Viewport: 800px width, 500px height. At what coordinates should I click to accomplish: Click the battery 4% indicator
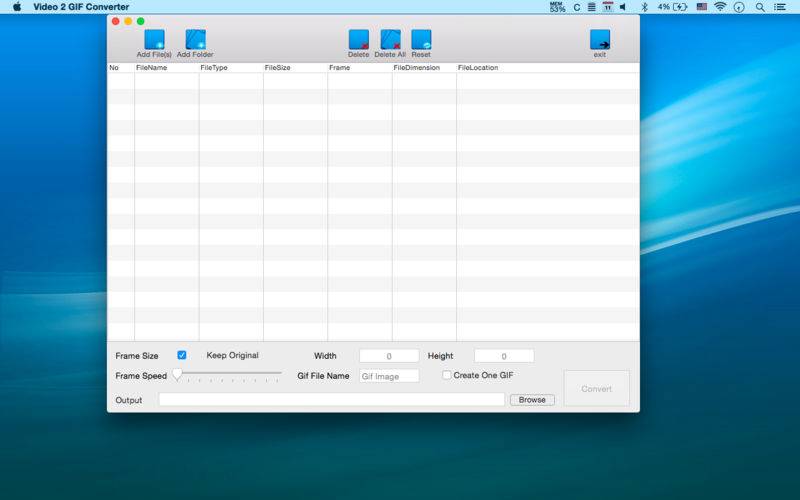tap(672, 7)
